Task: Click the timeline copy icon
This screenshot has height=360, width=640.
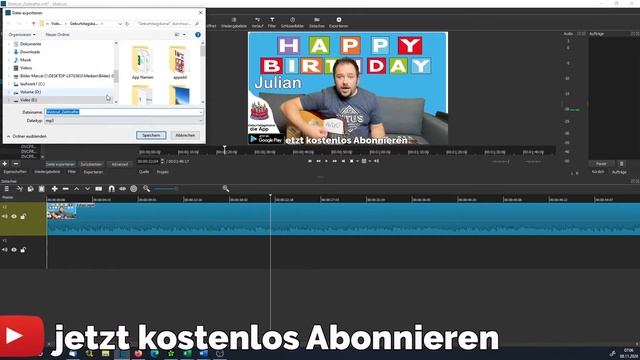Action: tap(30, 189)
